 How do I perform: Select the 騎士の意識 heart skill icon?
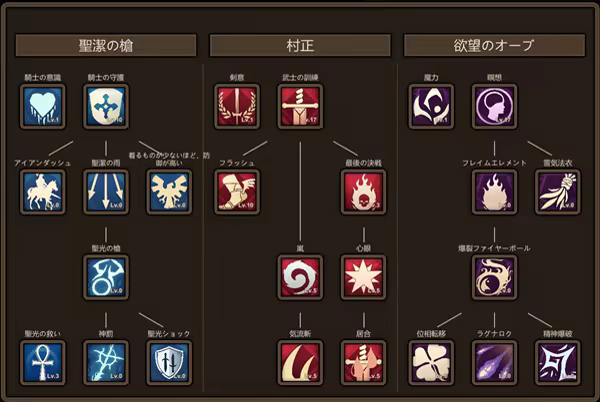pos(42,107)
